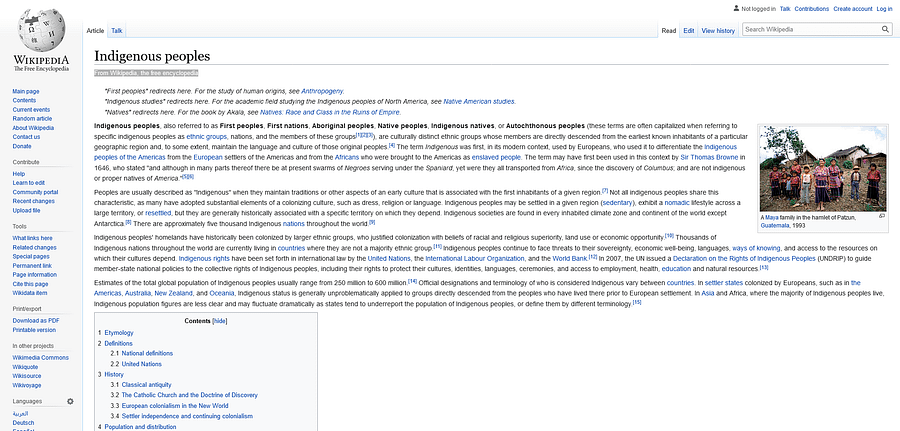Go to Main page in the sidebar
The image size is (900, 431).
tap(26, 91)
